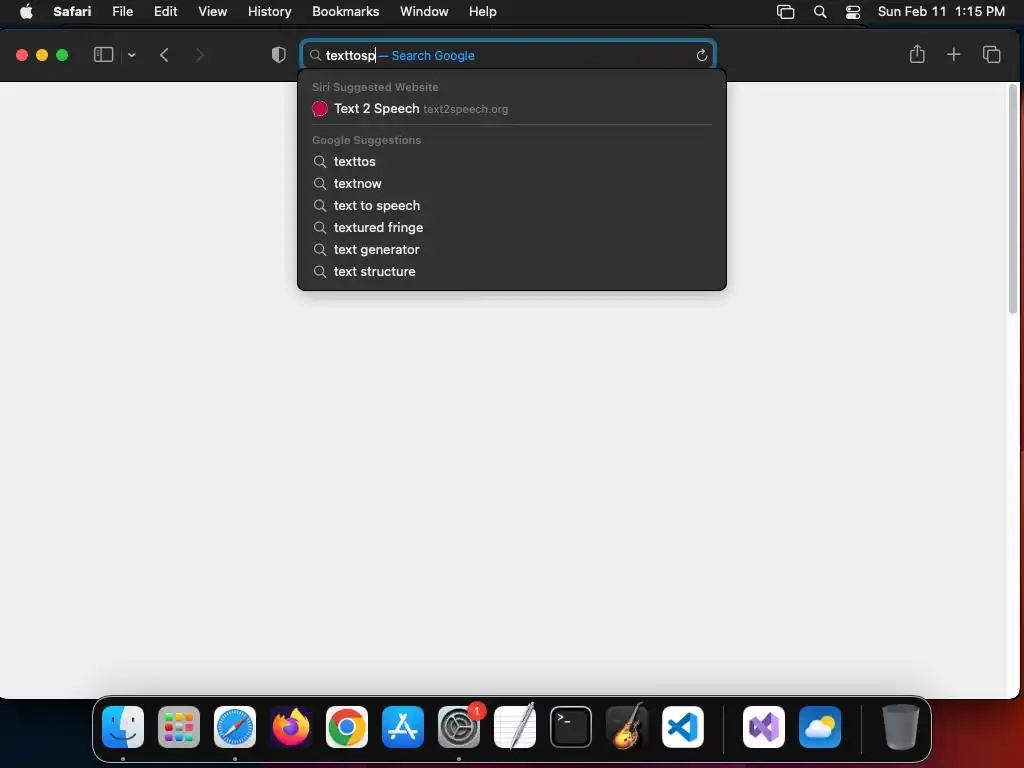
Task: Launch GarageBand from the Dock
Action: tap(627, 727)
